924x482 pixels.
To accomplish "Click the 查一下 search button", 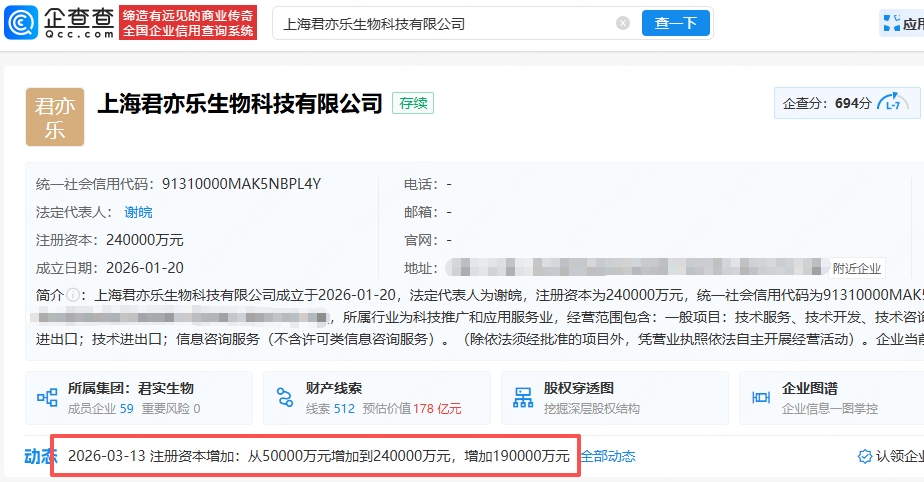I will 675,23.
